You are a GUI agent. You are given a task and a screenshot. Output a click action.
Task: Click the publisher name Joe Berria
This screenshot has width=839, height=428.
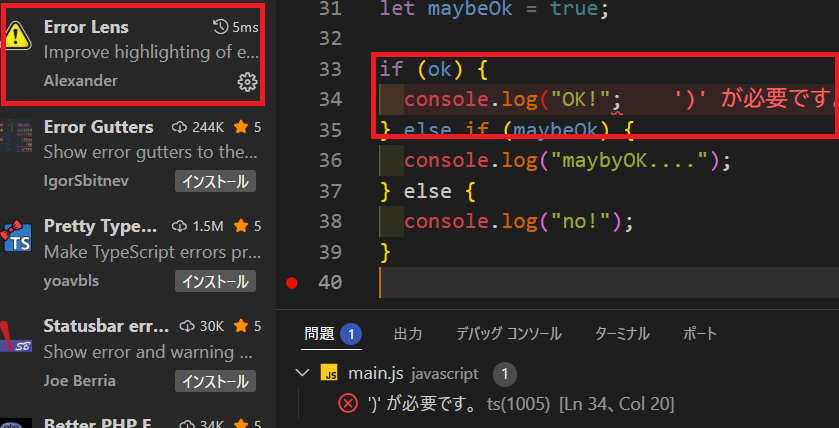tap(79, 381)
